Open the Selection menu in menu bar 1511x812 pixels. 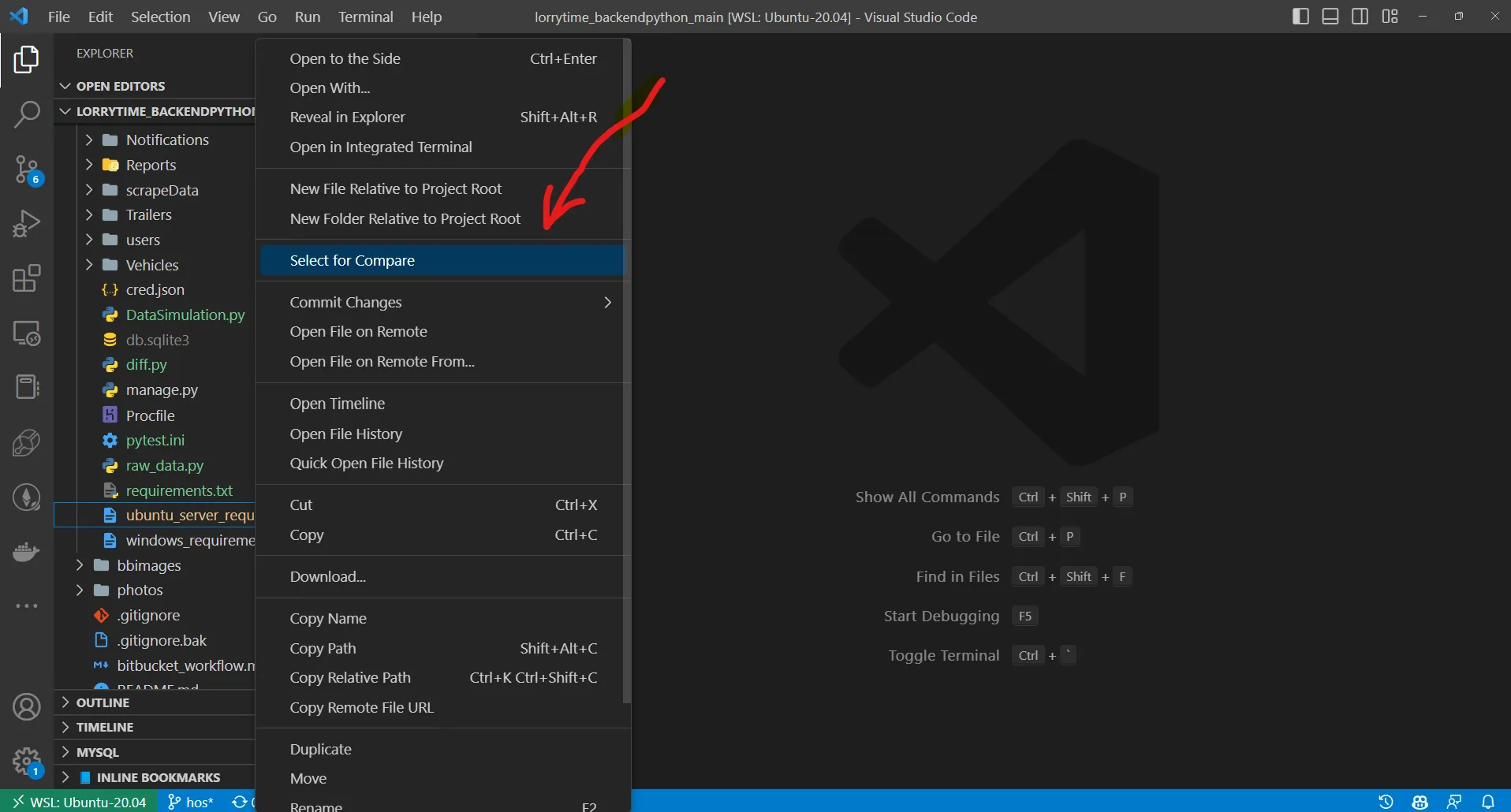click(x=160, y=17)
